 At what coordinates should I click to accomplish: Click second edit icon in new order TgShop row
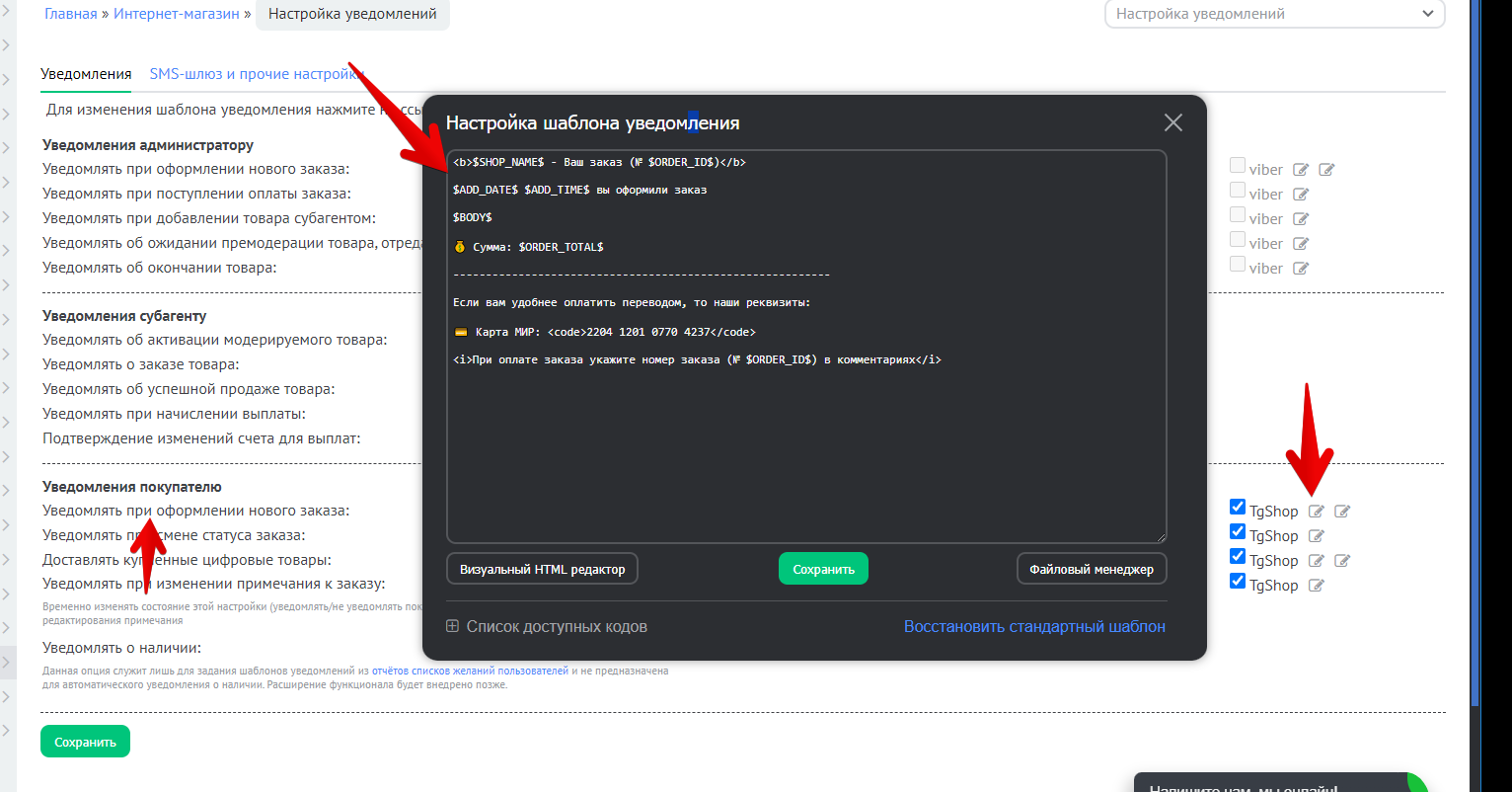[x=1341, y=512]
